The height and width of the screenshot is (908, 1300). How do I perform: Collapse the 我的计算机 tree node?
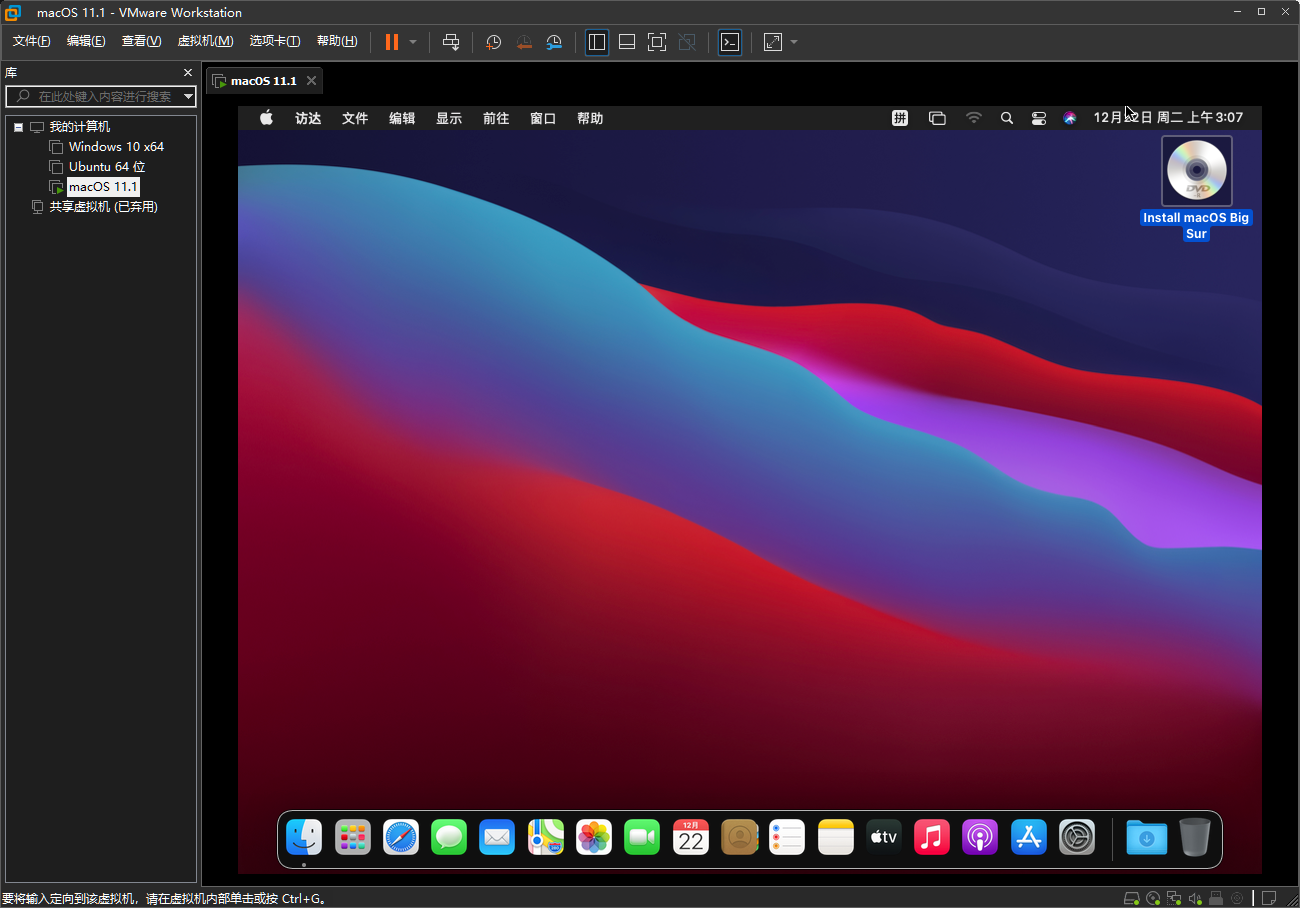tap(18, 127)
